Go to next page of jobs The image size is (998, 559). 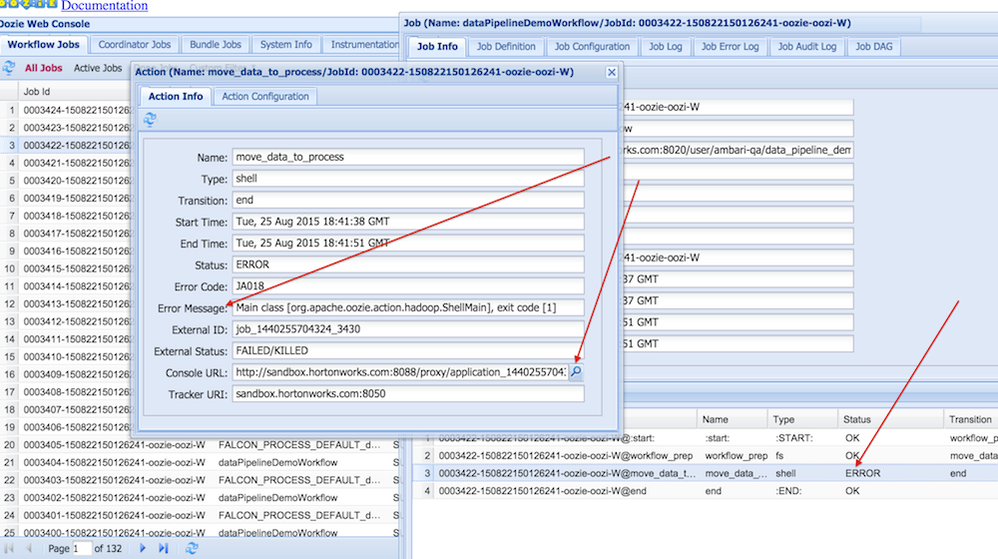pyautogui.click(x=143, y=548)
